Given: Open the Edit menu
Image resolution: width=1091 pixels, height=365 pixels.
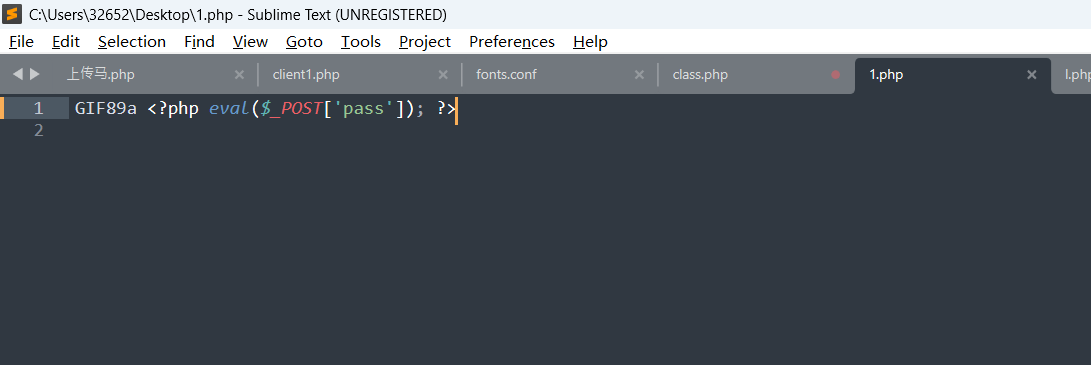Looking at the screenshot, I should point(65,42).
